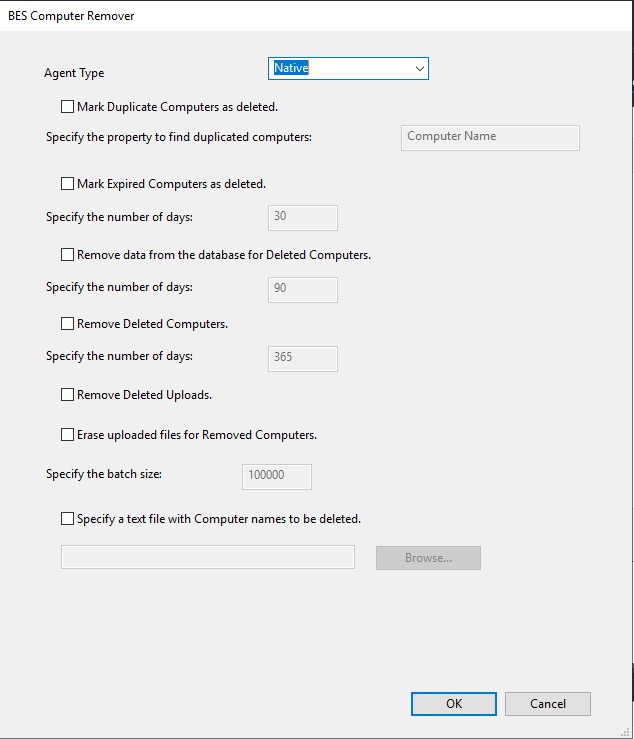Enable Mark Expired Computers as deleted

pos(68,184)
